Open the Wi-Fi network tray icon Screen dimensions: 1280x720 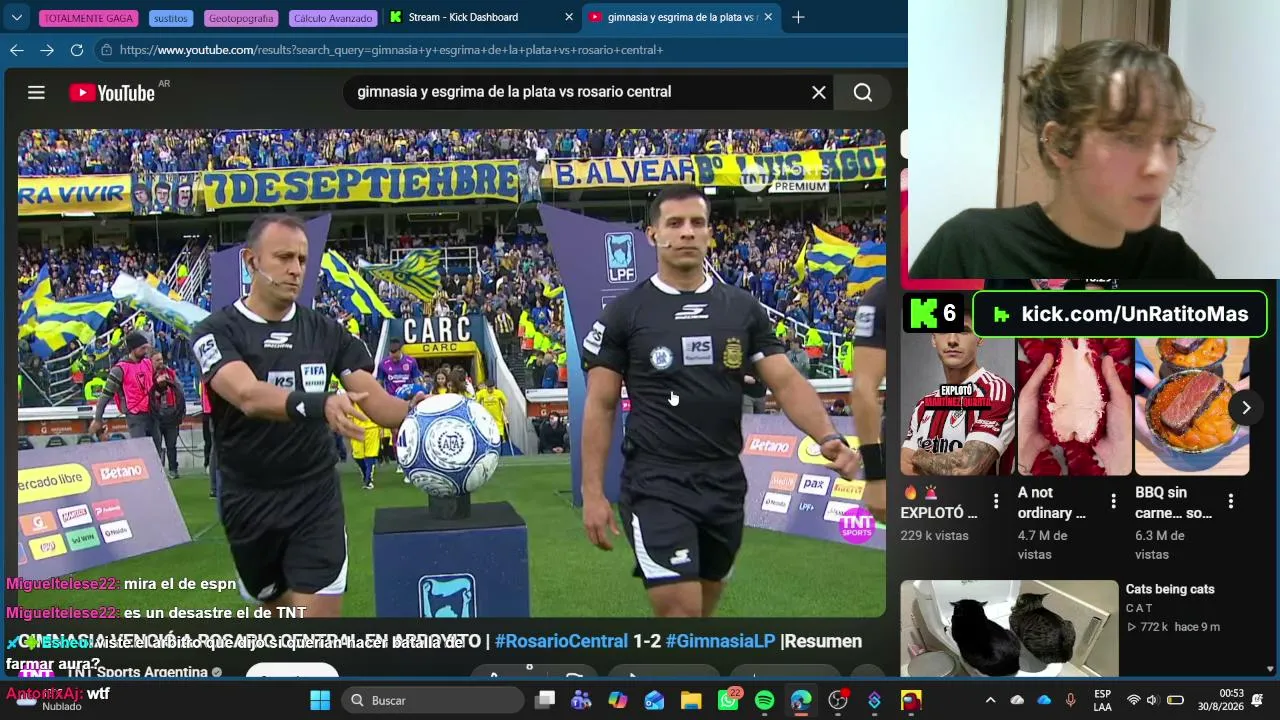click(x=1133, y=700)
